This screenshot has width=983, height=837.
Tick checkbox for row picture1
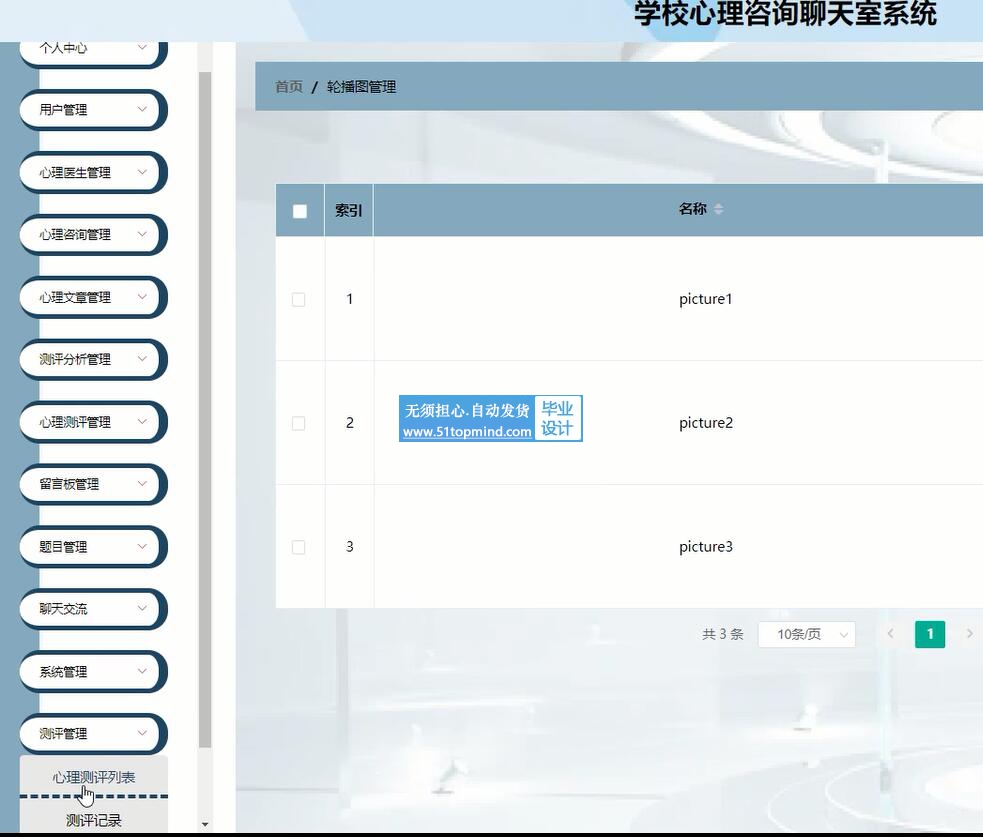coord(299,299)
